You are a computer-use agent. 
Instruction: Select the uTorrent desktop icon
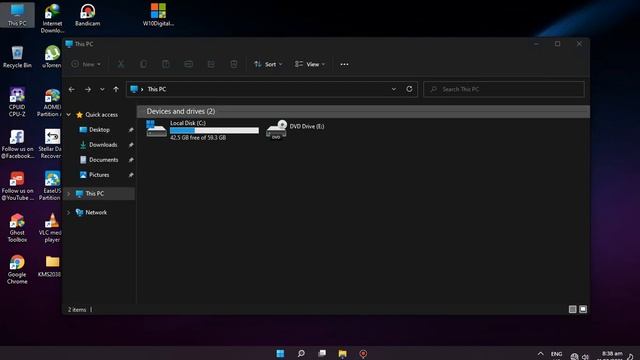click(52, 57)
